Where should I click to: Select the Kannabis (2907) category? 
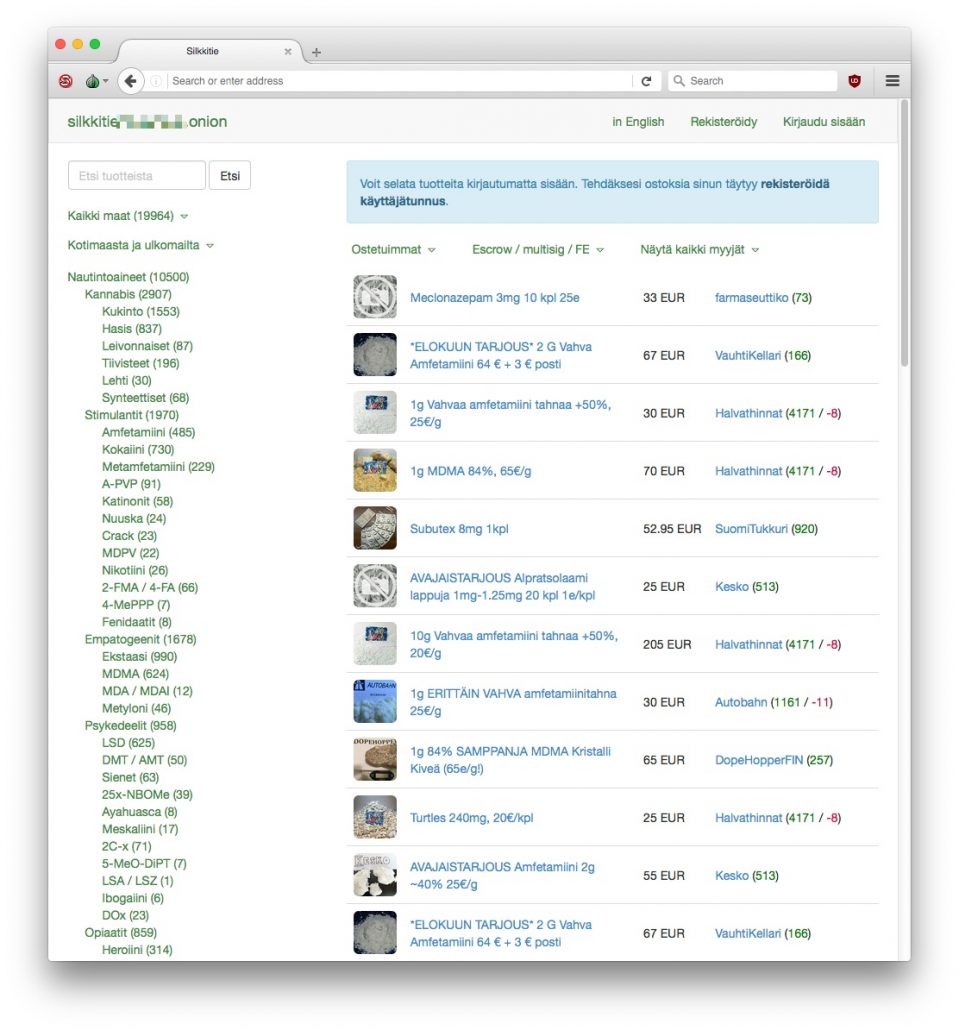(128, 294)
